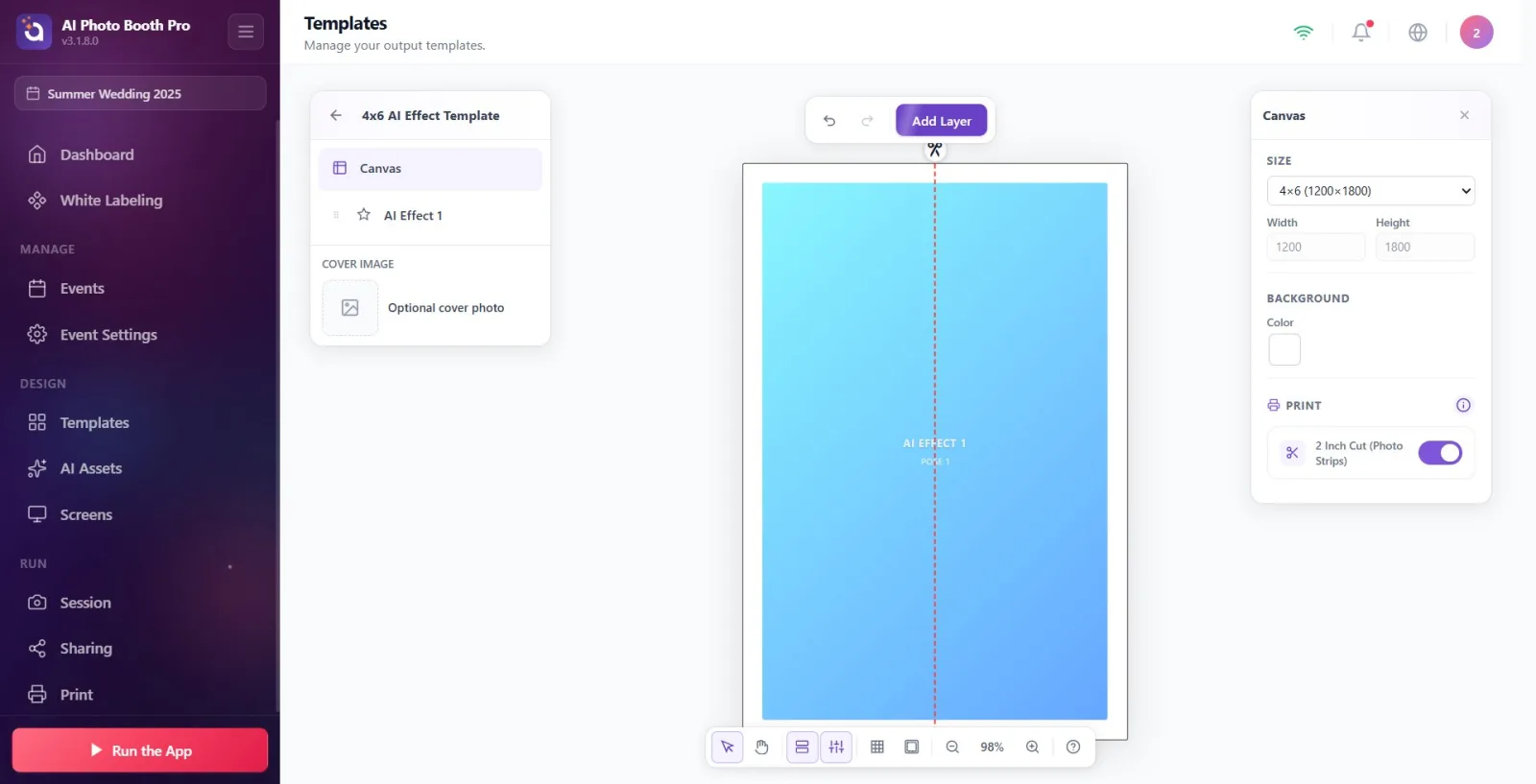Click the Print info icon
This screenshot has height=784, width=1536.
(x=1463, y=405)
